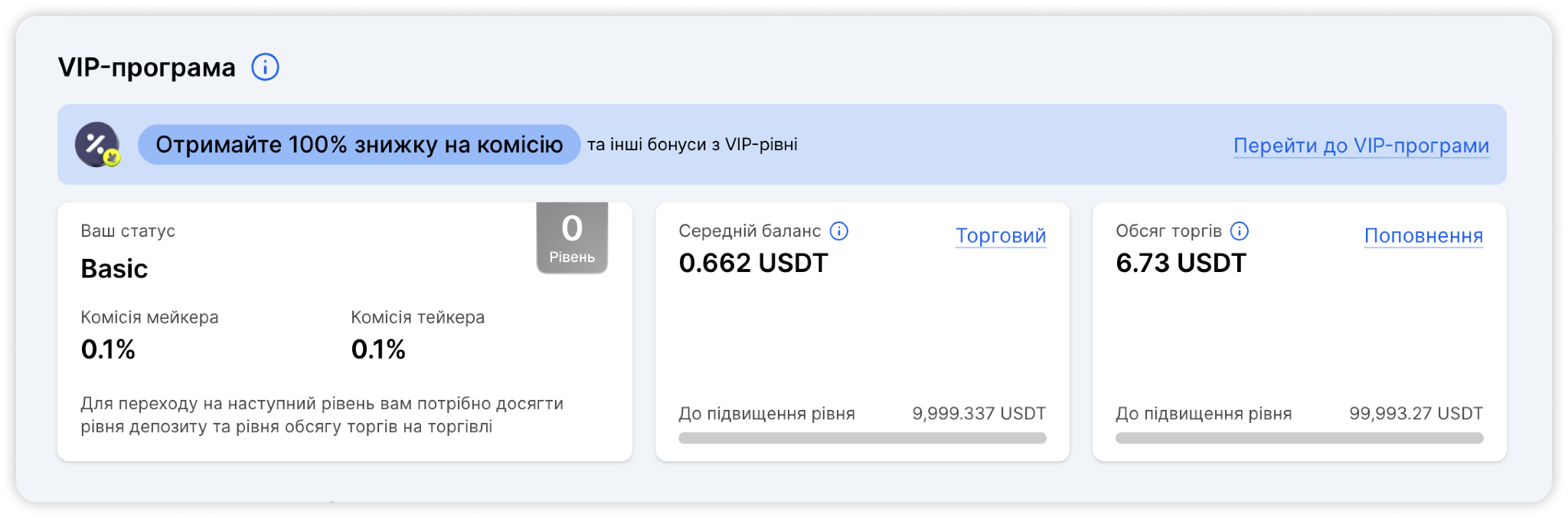Click the 0.662 USDT balance value
The image size is (1568, 518).
point(753,264)
